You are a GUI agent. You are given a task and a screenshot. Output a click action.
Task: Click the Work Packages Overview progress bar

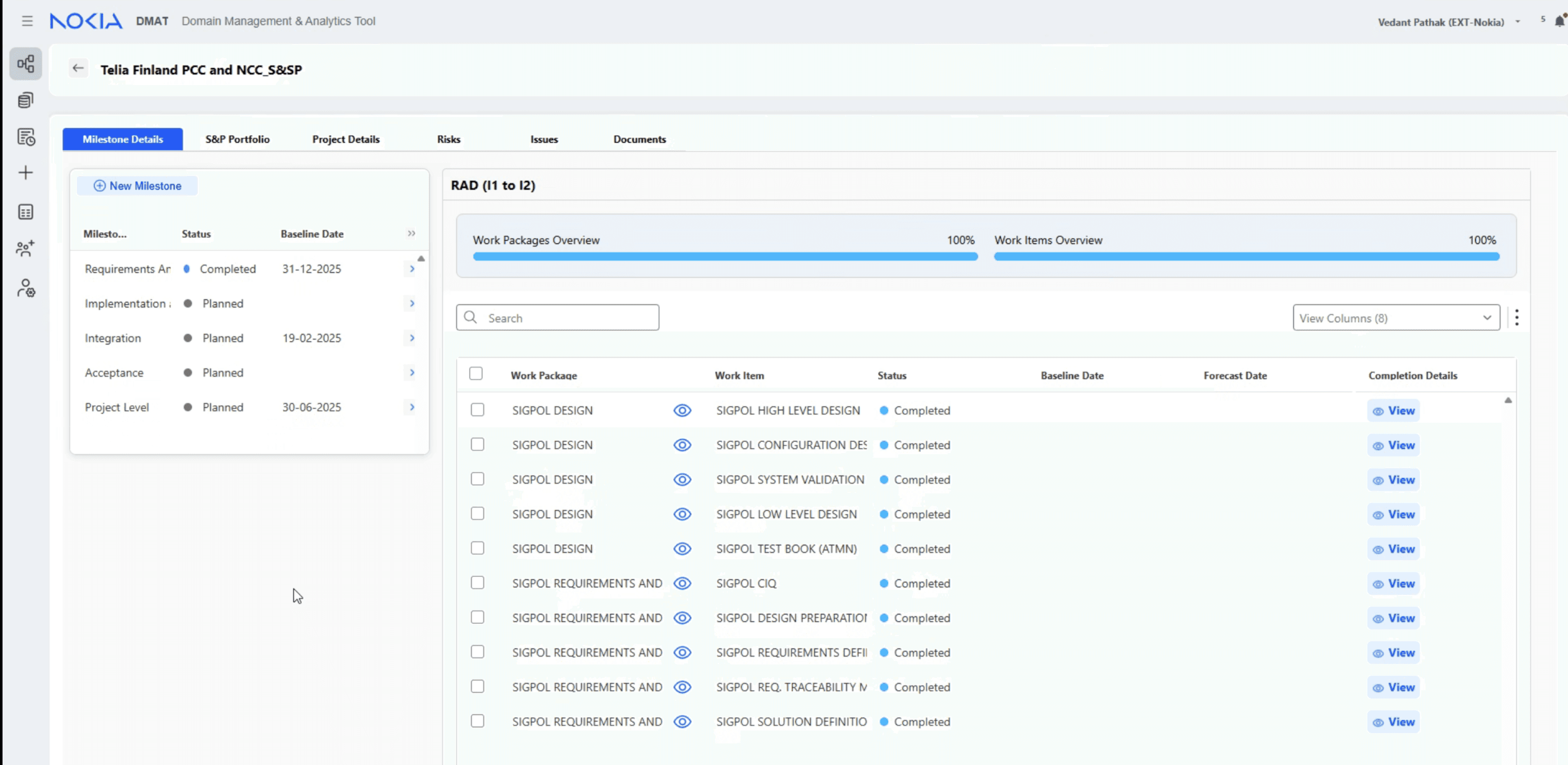pos(725,257)
